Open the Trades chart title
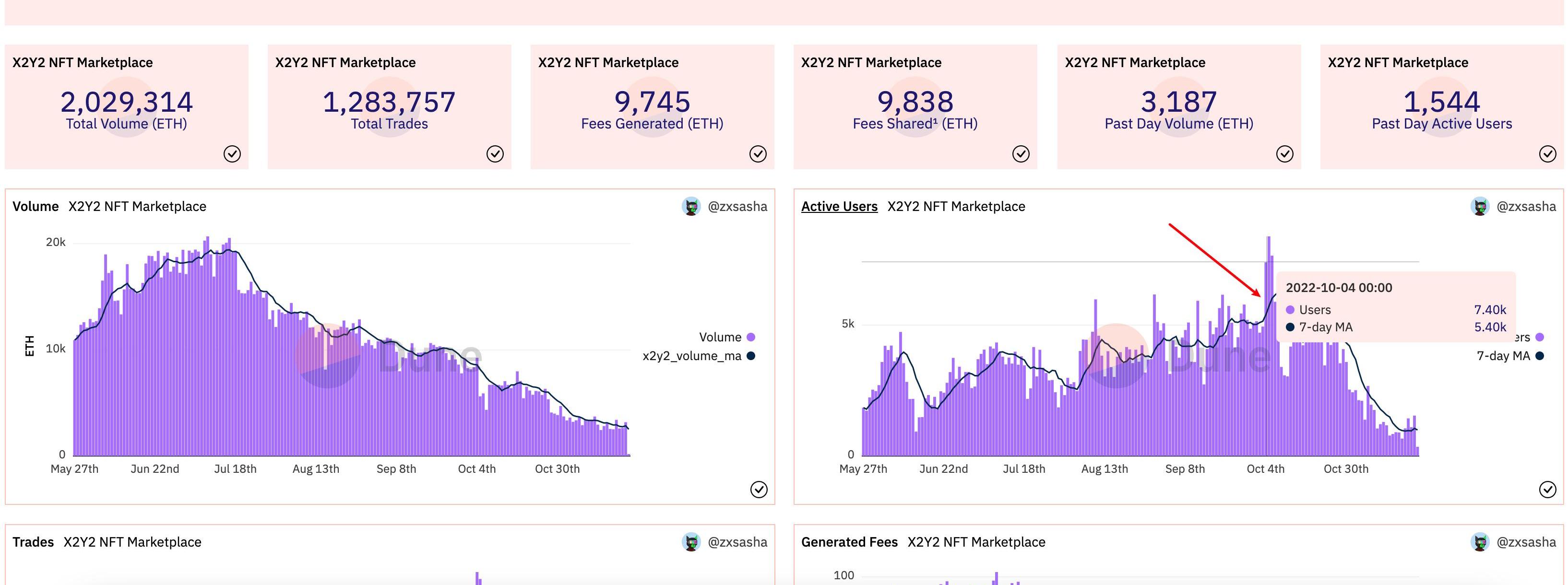 [x=33, y=542]
